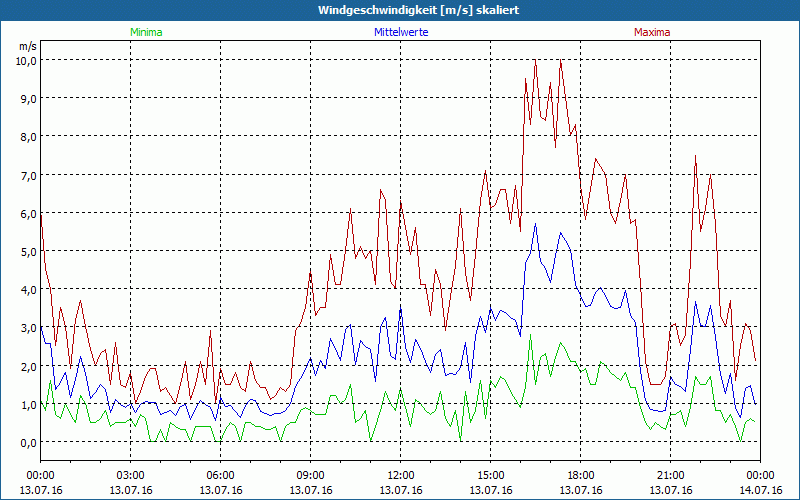The height and width of the screenshot is (500, 800).
Task: Select the 18:00 time axis label
Action: click(x=581, y=475)
